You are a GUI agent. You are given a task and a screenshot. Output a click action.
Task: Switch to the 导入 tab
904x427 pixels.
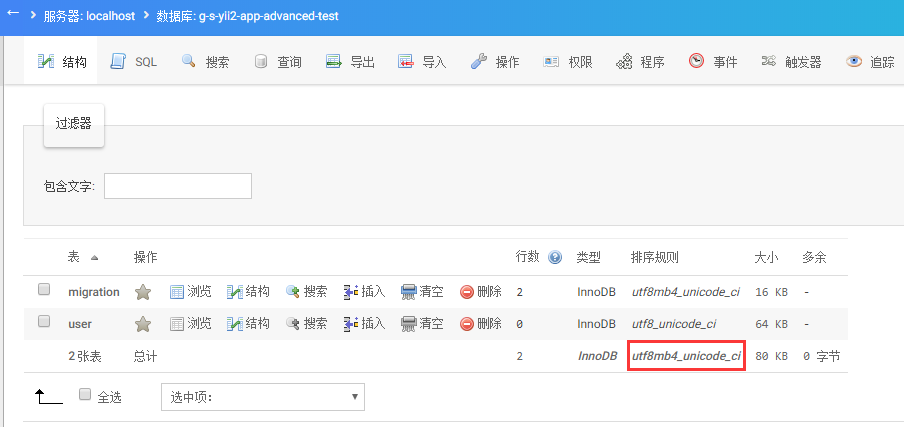(422, 62)
